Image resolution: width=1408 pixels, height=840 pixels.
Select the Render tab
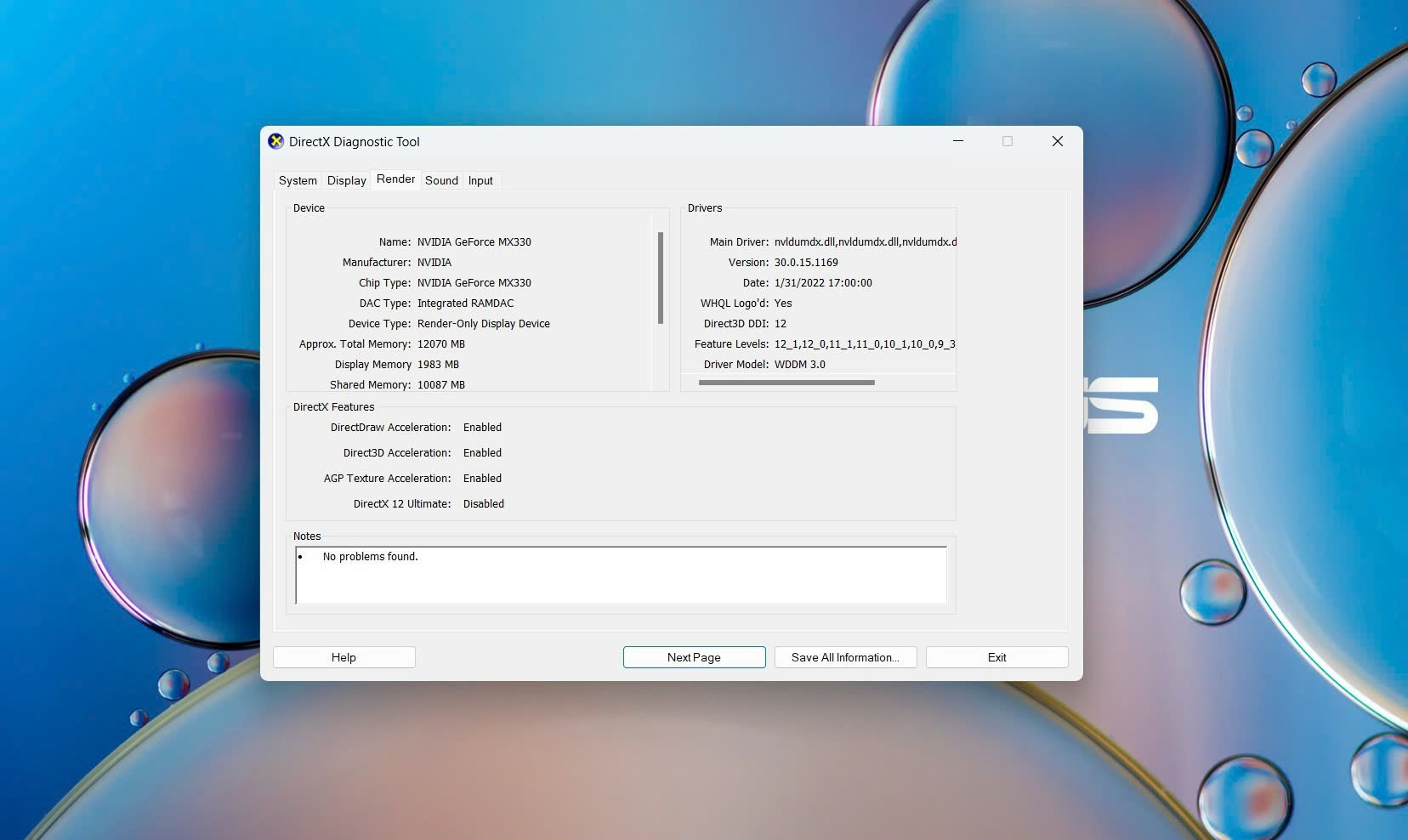[x=395, y=179]
